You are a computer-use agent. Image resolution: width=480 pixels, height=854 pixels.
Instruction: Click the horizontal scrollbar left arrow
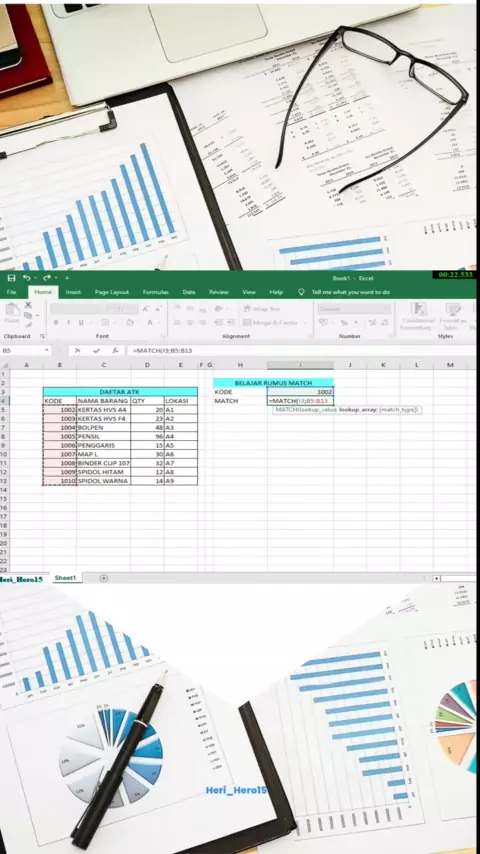point(436,578)
